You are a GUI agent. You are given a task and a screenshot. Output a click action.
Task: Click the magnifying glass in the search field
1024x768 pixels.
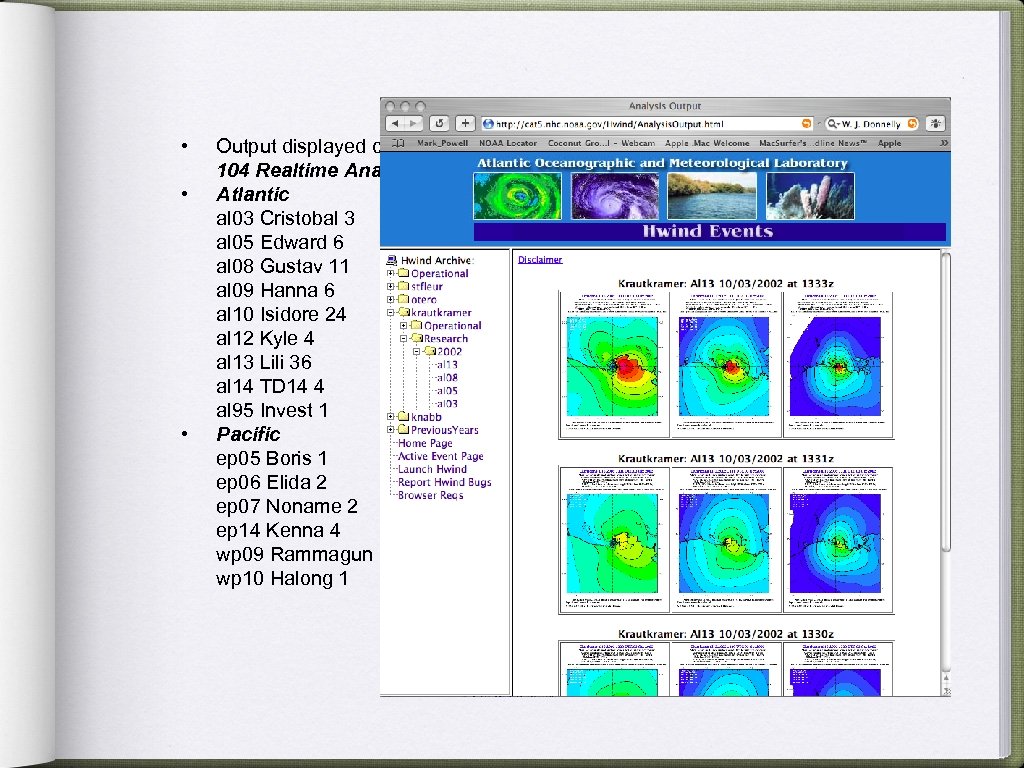834,121
